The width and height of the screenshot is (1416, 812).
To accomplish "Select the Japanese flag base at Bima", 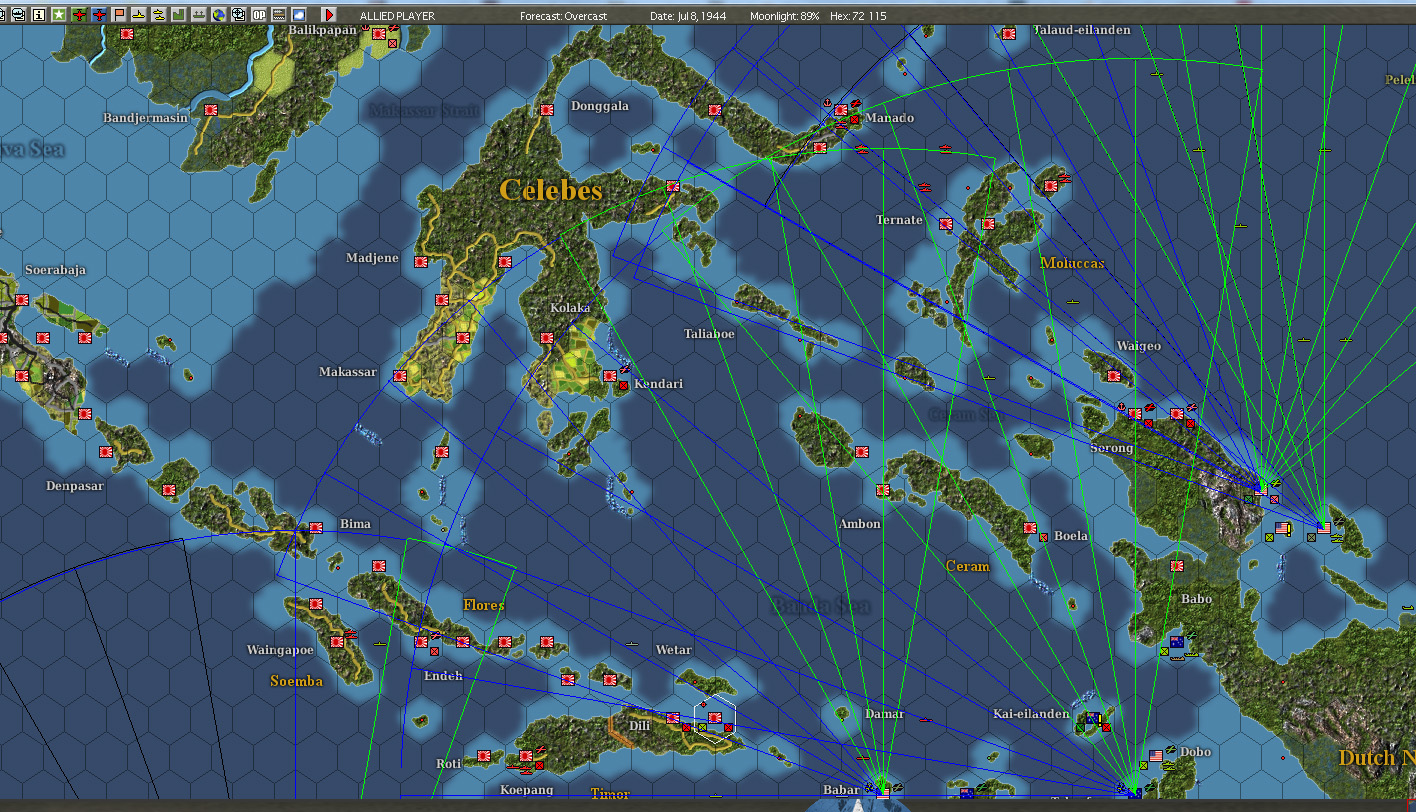I will click(x=316, y=528).
